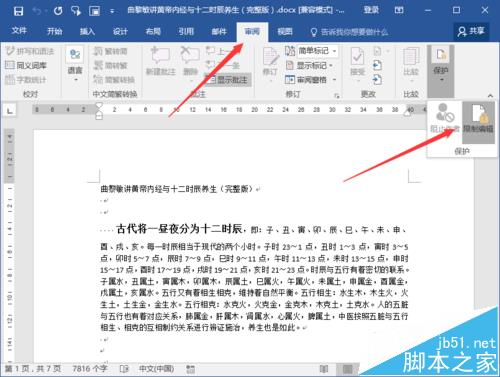Click 简繁转换 conversion options
The height and width of the screenshot is (377, 500).
point(114,80)
